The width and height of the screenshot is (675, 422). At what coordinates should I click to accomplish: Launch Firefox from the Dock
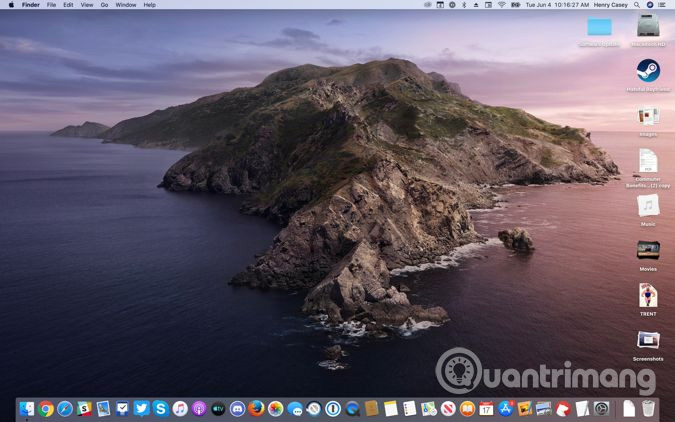(x=257, y=408)
